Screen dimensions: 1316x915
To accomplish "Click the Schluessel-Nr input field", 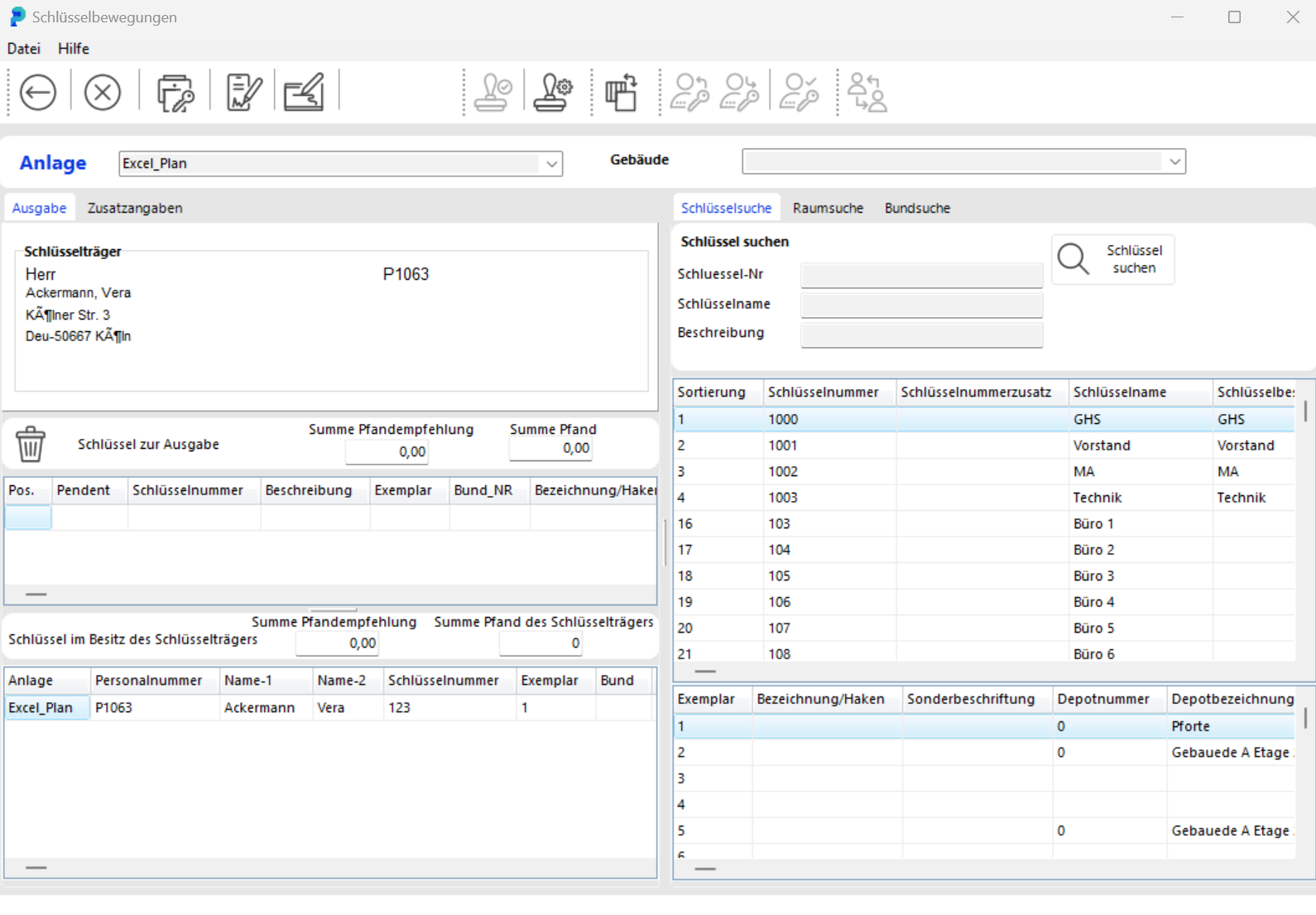I will click(921, 275).
